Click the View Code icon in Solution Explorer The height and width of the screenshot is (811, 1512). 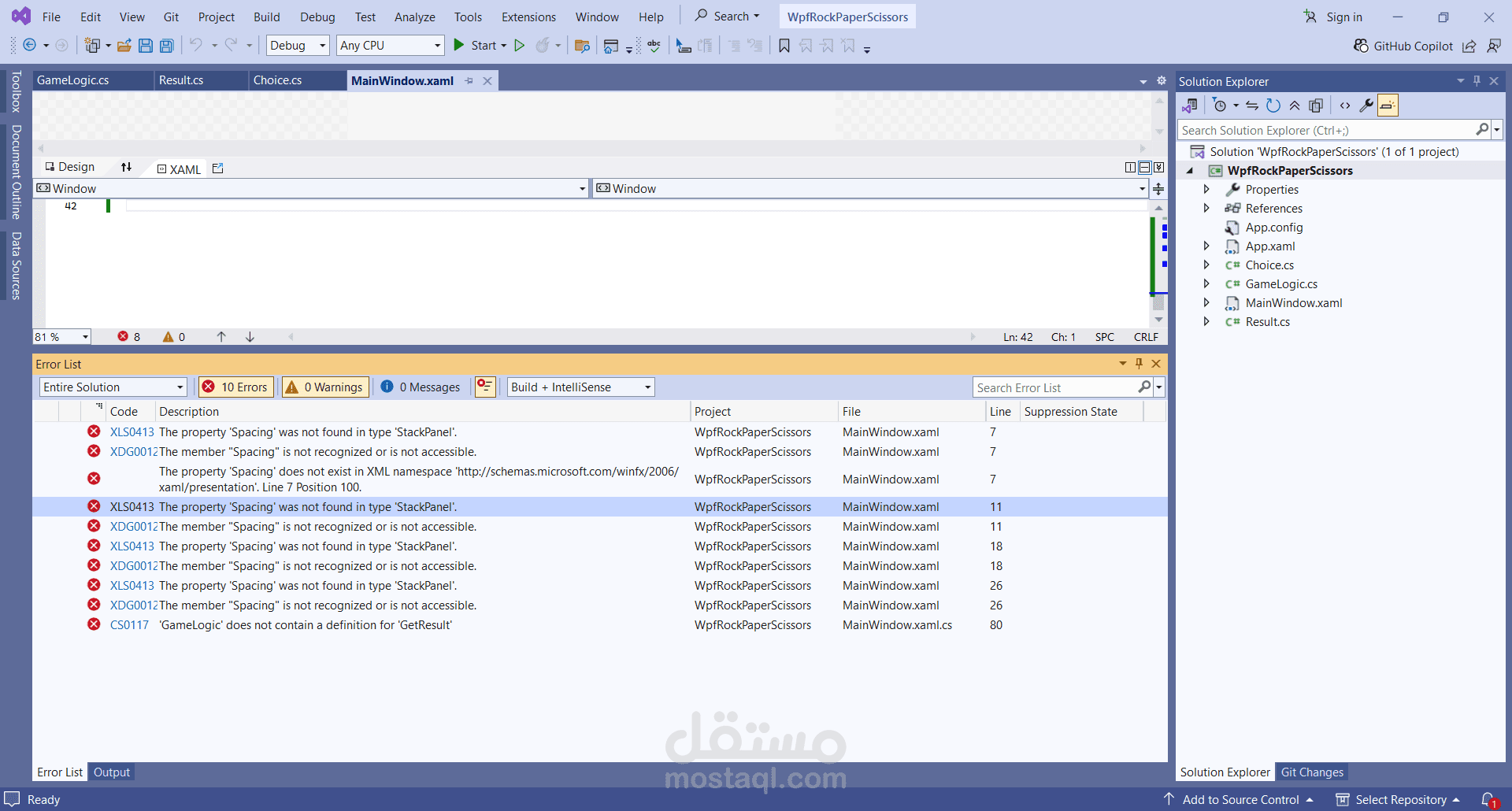1345,106
